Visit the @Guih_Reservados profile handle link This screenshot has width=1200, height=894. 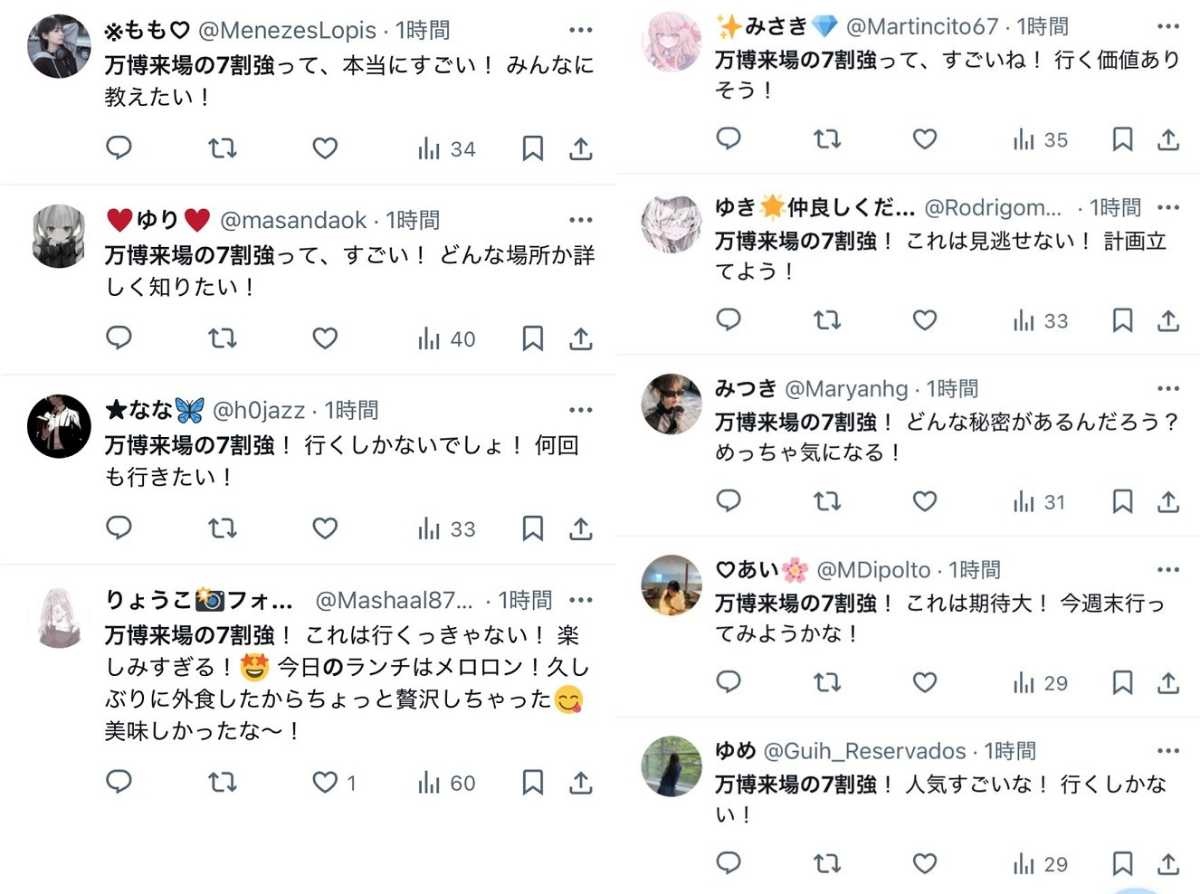(865, 751)
